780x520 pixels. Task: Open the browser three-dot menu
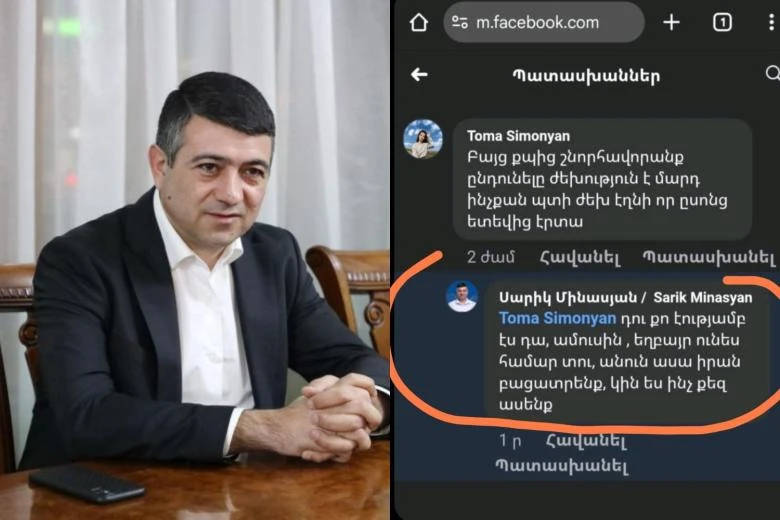(771, 22)
